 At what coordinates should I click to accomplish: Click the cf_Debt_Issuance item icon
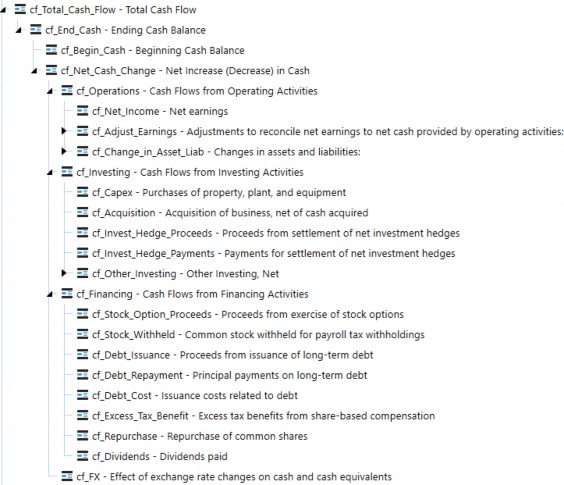click(82, 354)
